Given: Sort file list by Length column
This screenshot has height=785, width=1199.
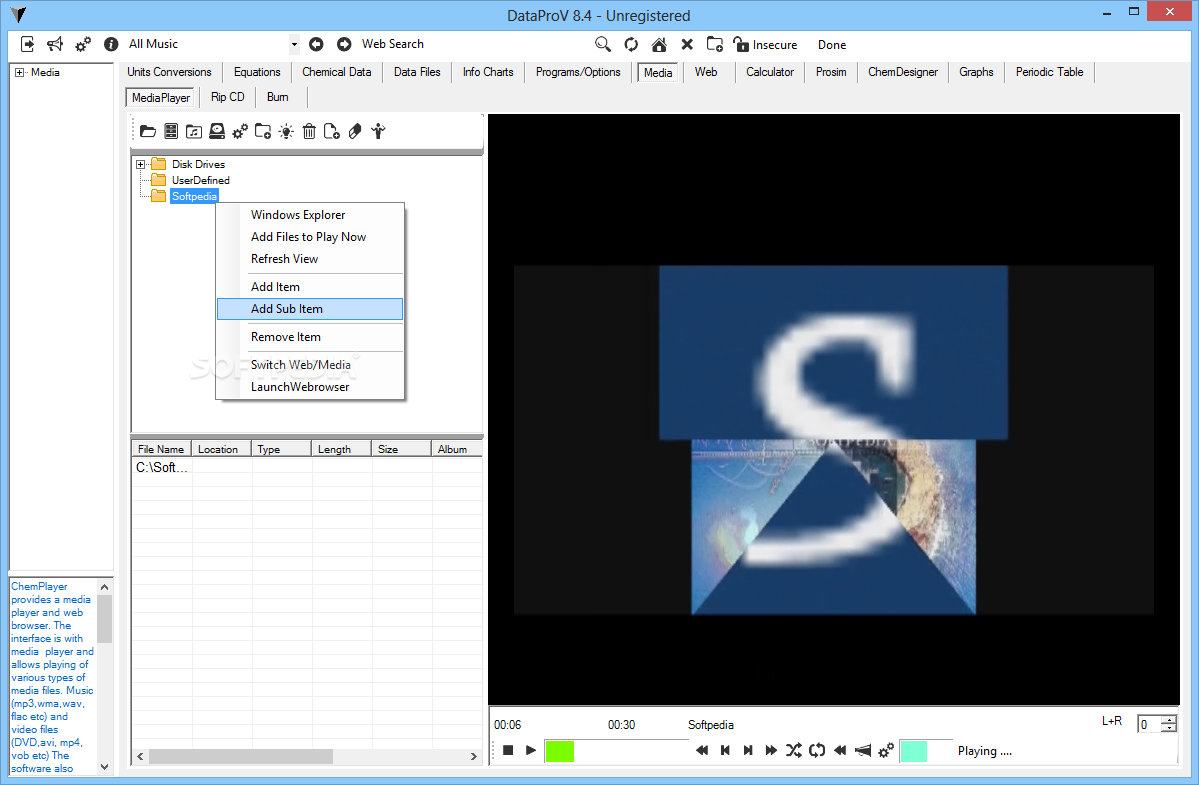Looking at the screenshot, I should [x=342, y=449].
